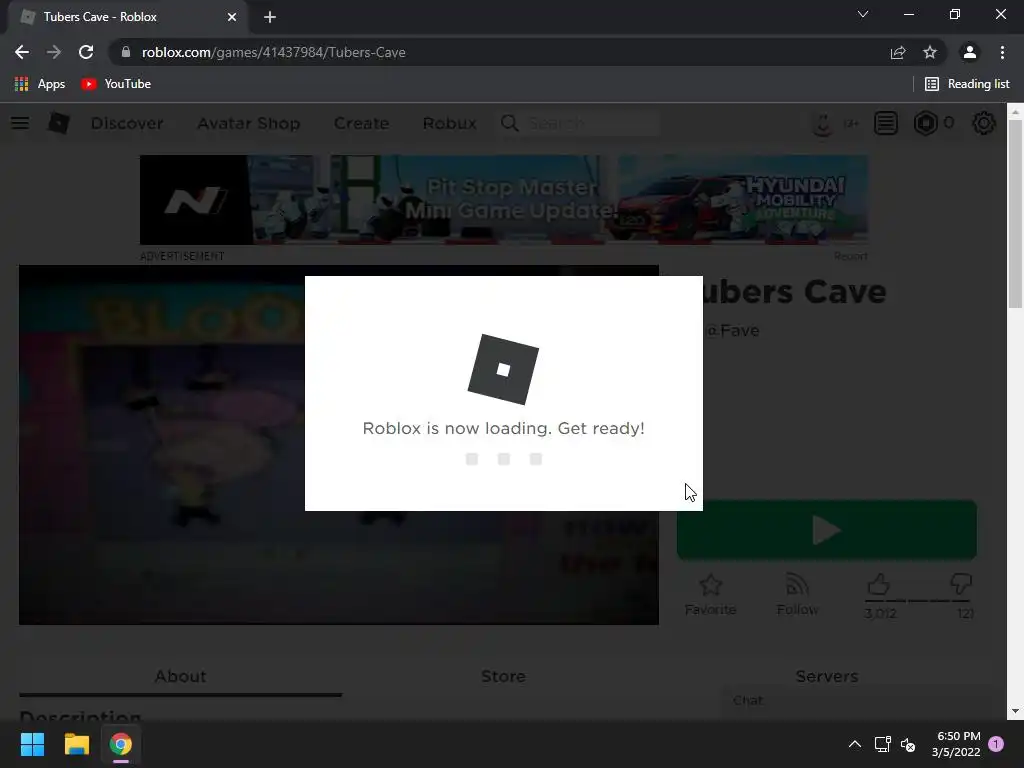This screenshot has width=1024, height=768.
Task: Open the Discover menu item
Action: point(127,123)
